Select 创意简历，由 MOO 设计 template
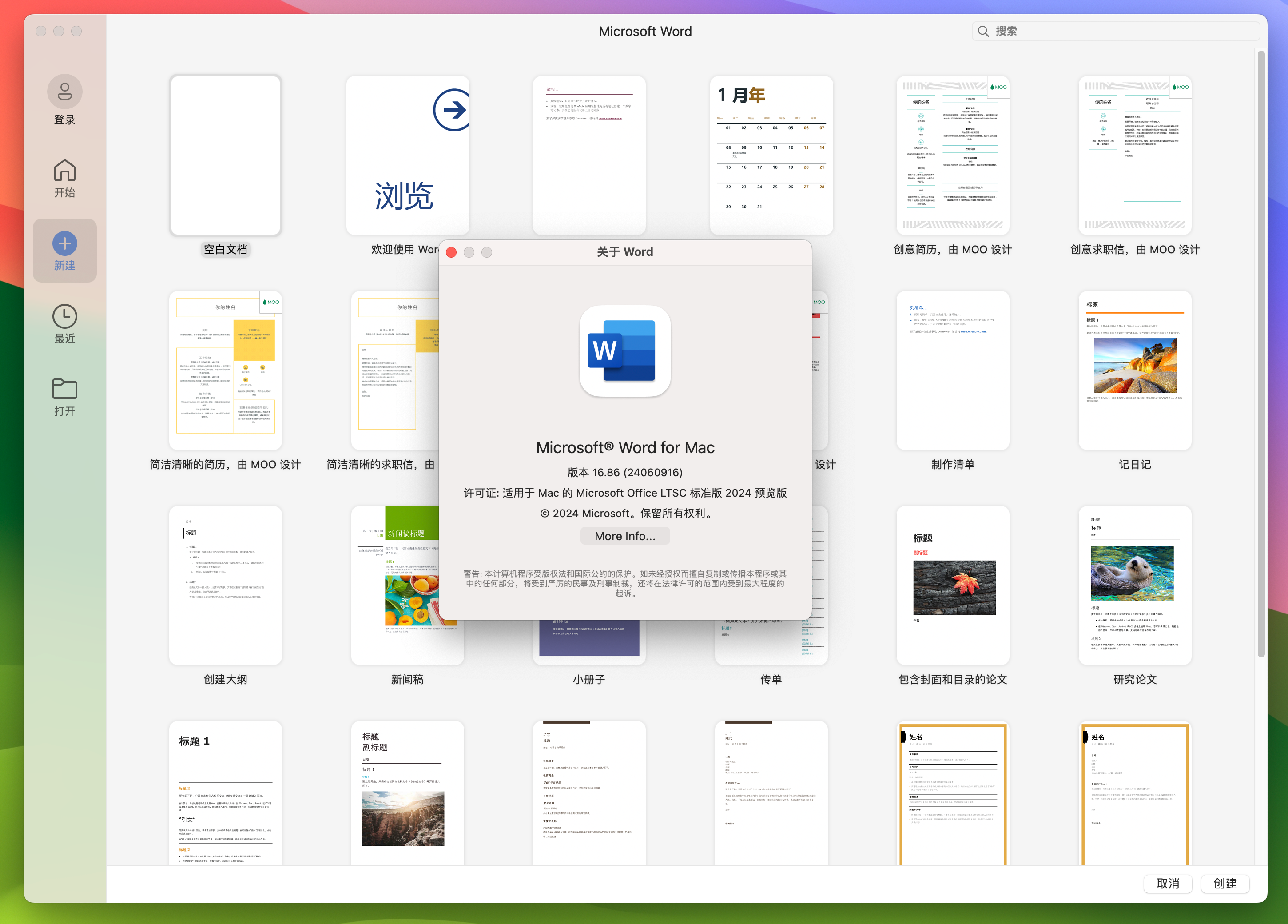 [953, 155]
